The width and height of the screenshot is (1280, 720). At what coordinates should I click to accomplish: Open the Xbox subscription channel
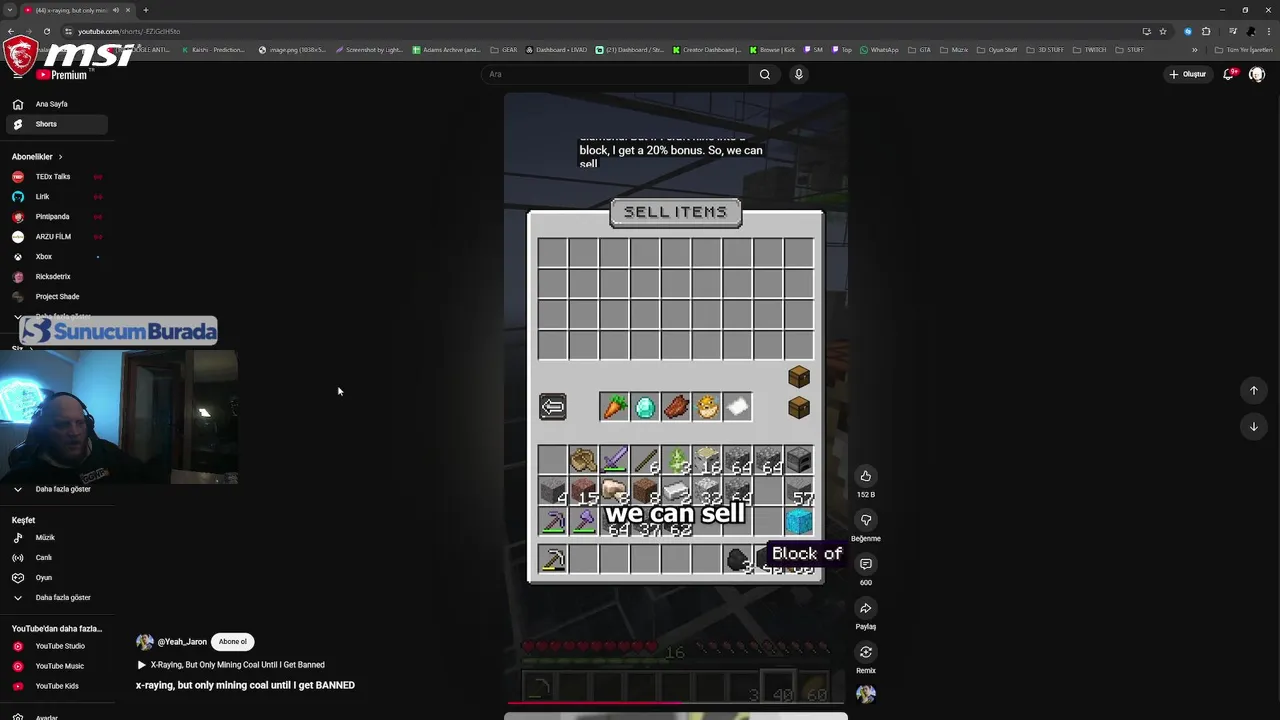tap(55, 257)
